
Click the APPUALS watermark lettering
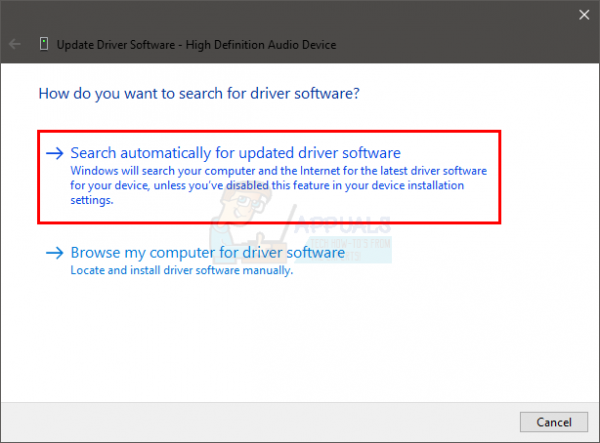coord(343,225)
